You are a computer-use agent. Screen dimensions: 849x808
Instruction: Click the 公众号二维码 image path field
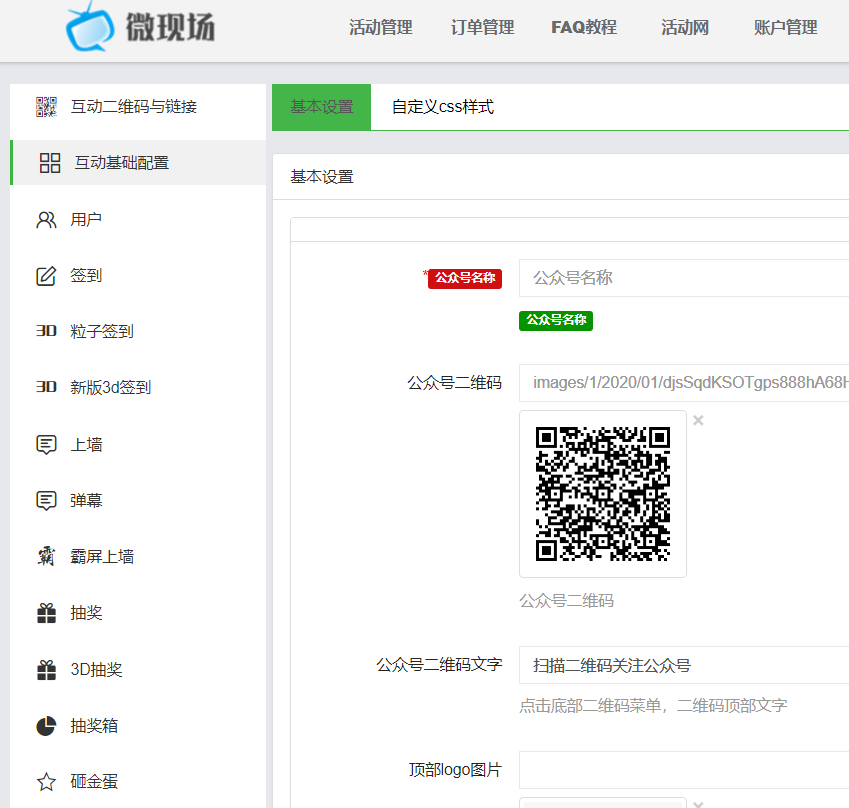tap(684, 383)
